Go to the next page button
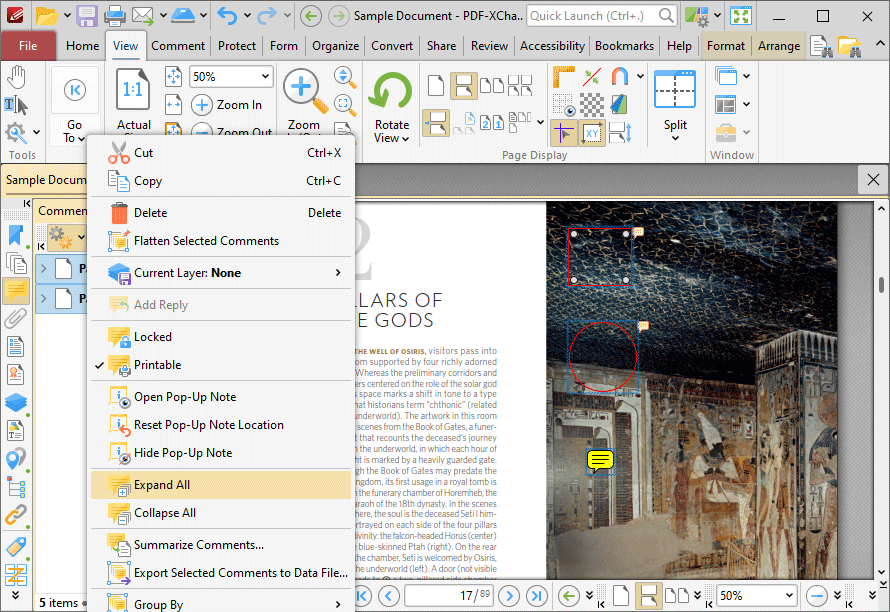 (x=509, y=596)
